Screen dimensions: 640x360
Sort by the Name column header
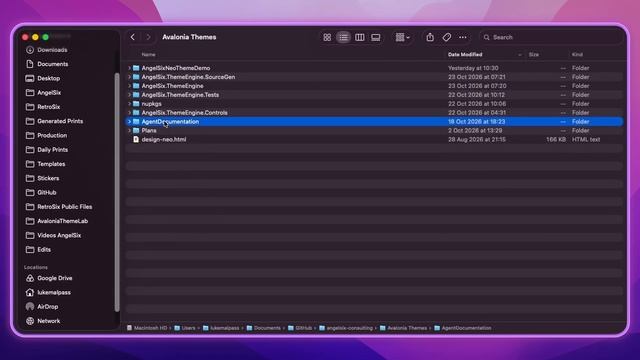pyautogui.click(x=148, y=55)
